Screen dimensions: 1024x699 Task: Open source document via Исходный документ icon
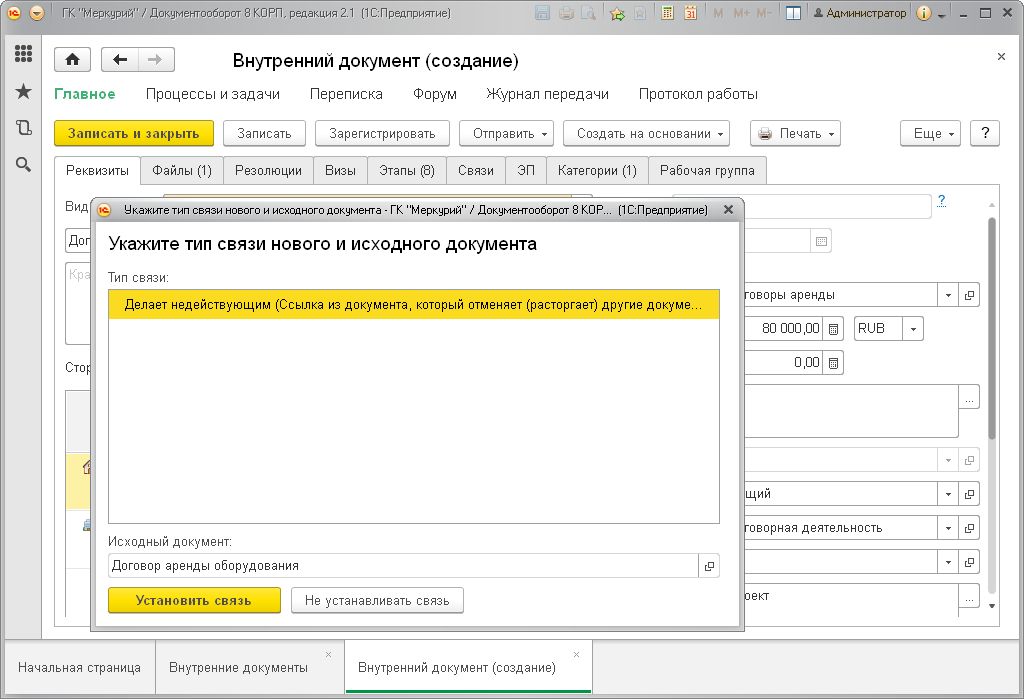click(x=709, y=566)
